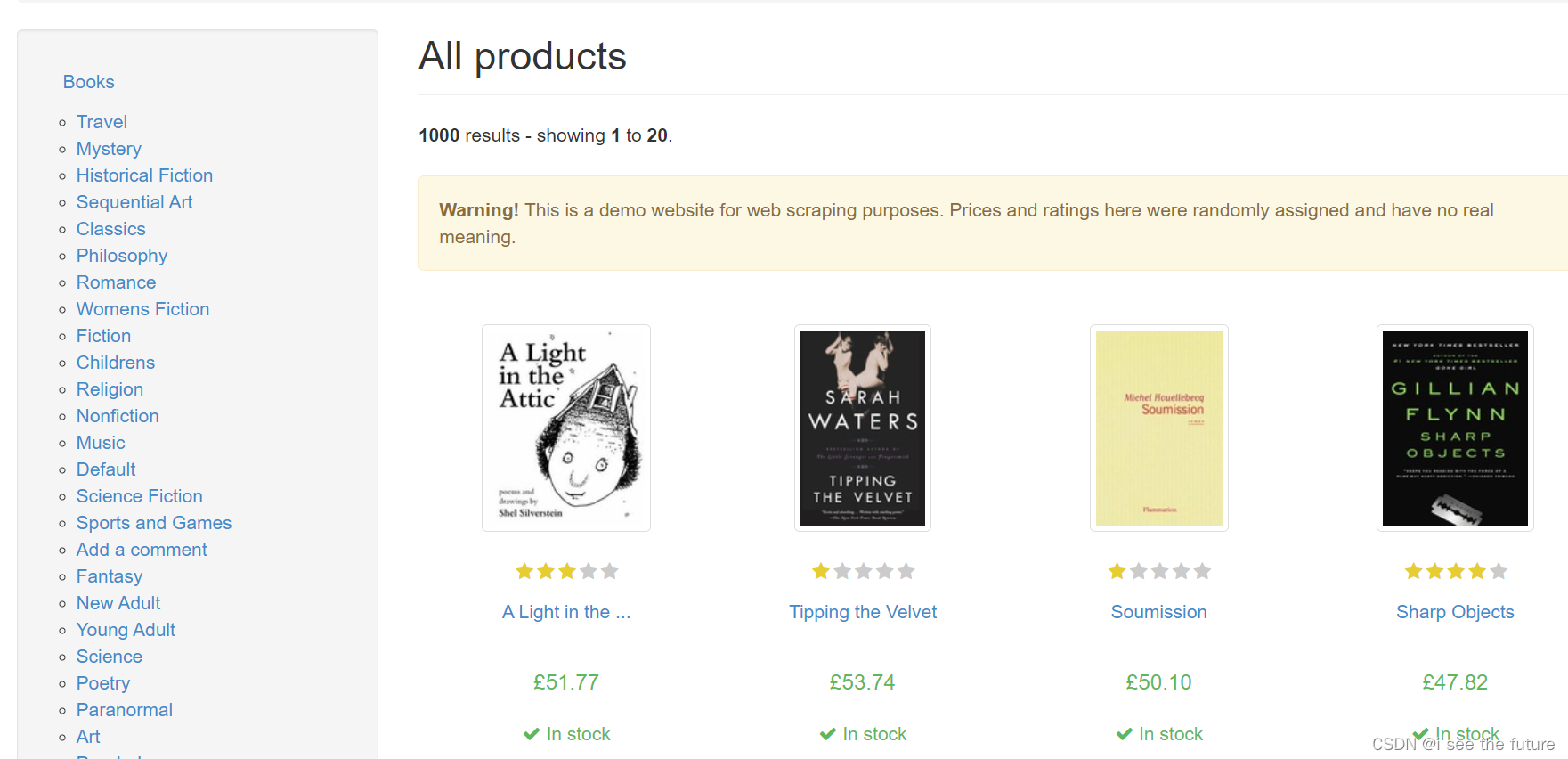Open A Light in the Attic cover

566,428
